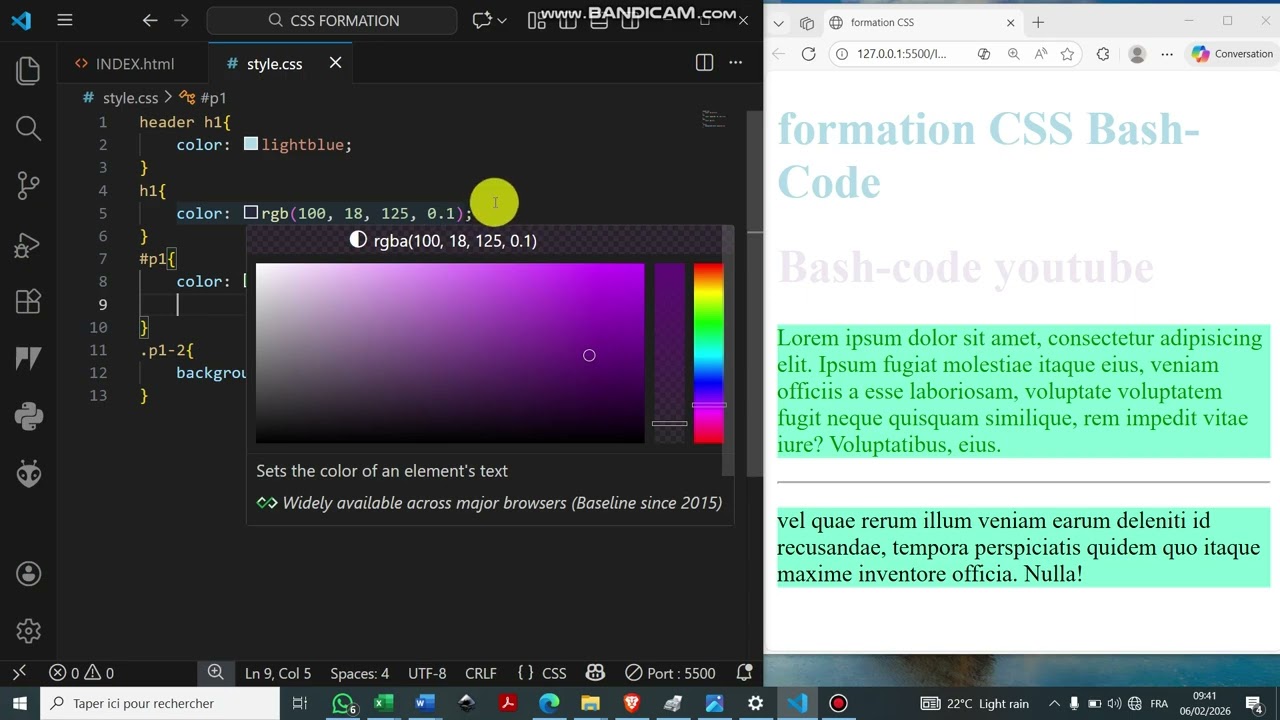Open WhatsApp from the taskbar

[x=343, y=703]
